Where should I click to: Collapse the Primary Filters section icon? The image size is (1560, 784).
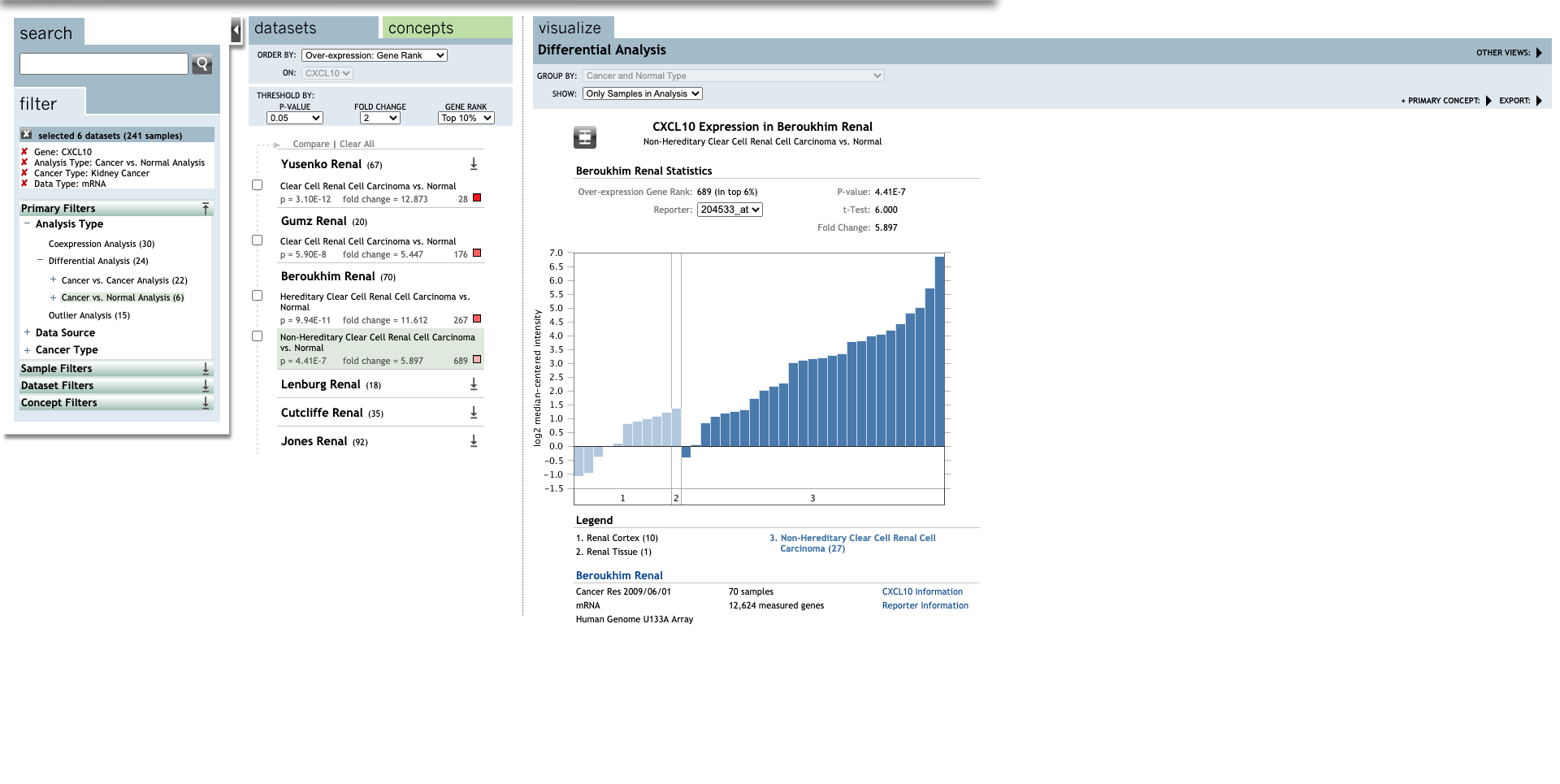coord(206,209)
